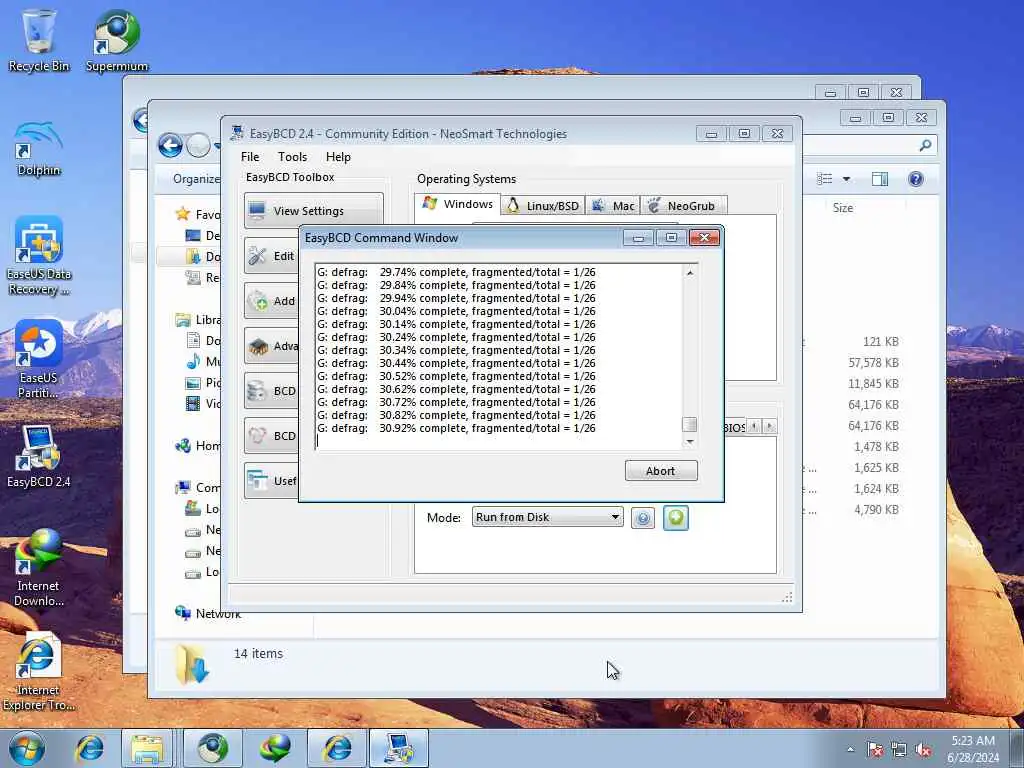This screenshot has width=1024, height=768.
Task: Click the Windows Start button
Action: 27,748
